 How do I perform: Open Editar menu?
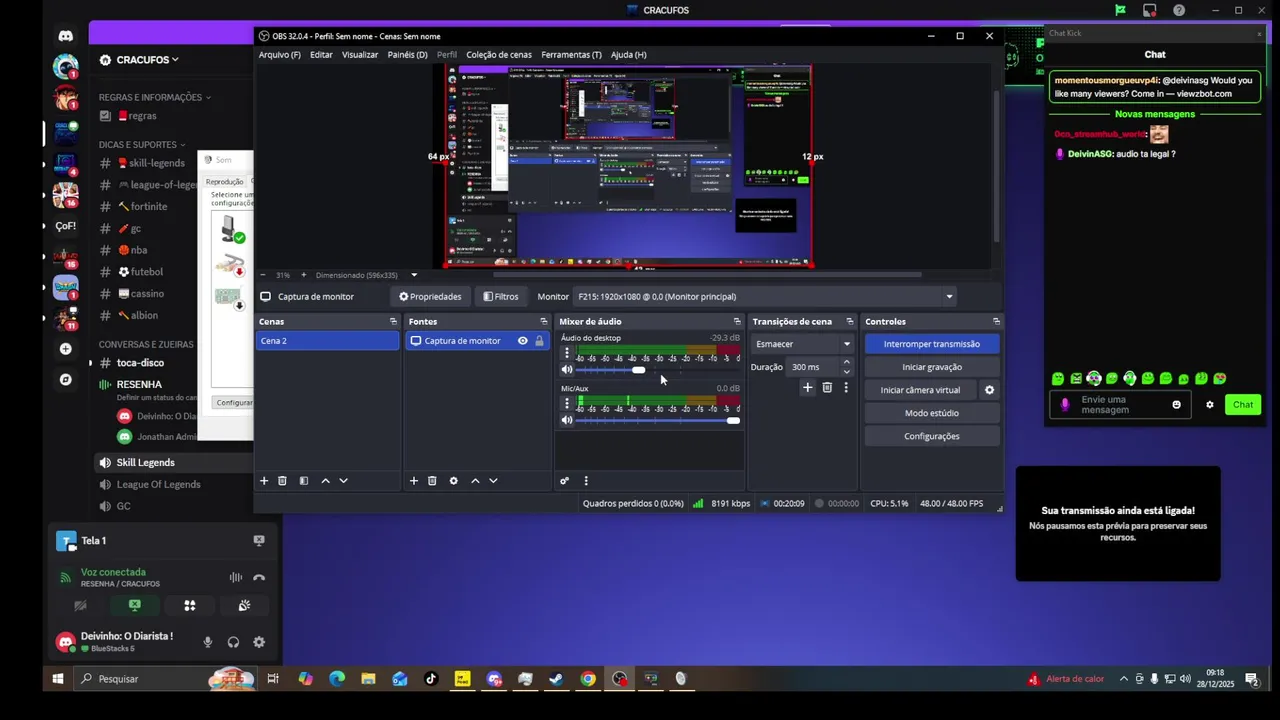tap(321, 55)
